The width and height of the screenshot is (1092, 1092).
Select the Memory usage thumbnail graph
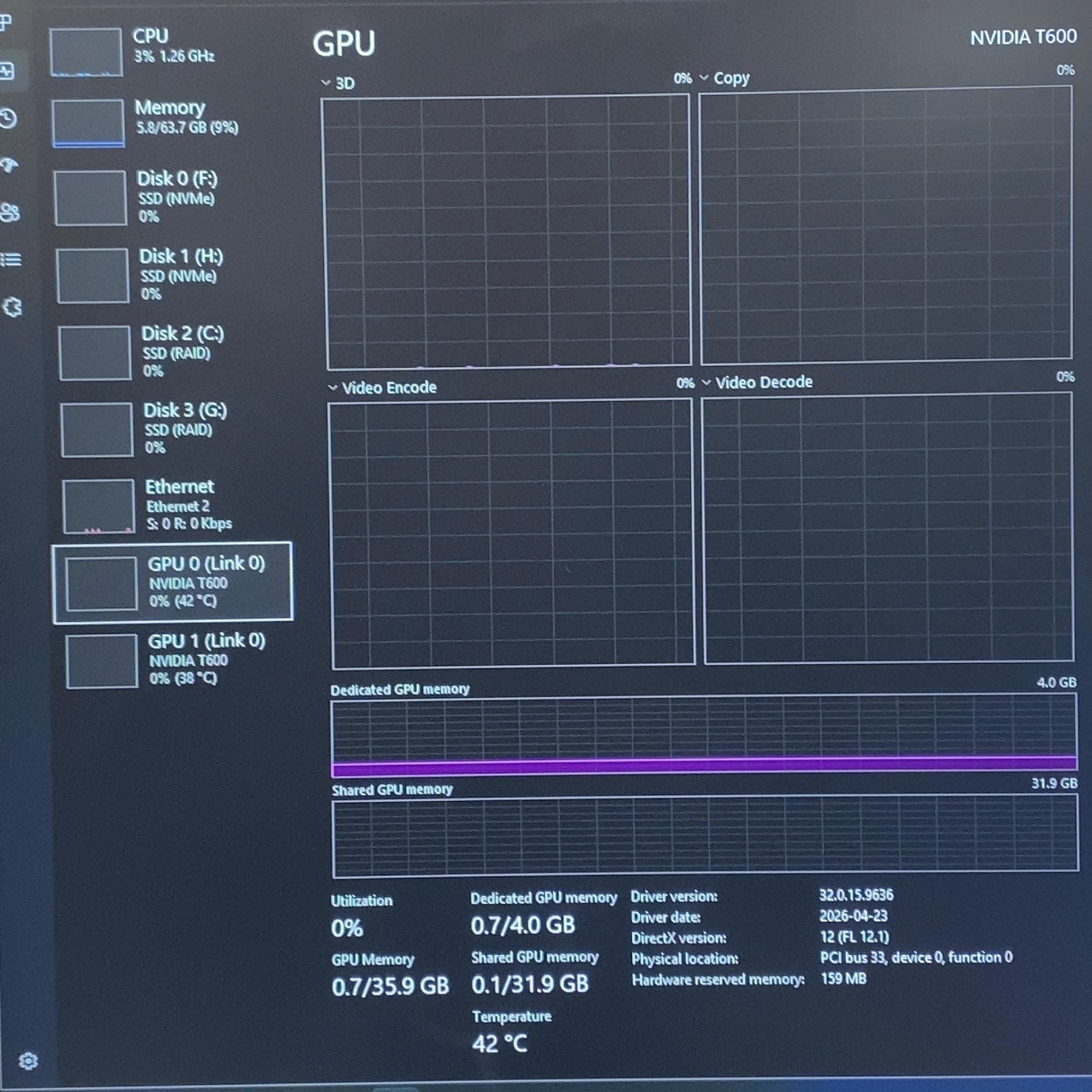(x=88, y=123)
